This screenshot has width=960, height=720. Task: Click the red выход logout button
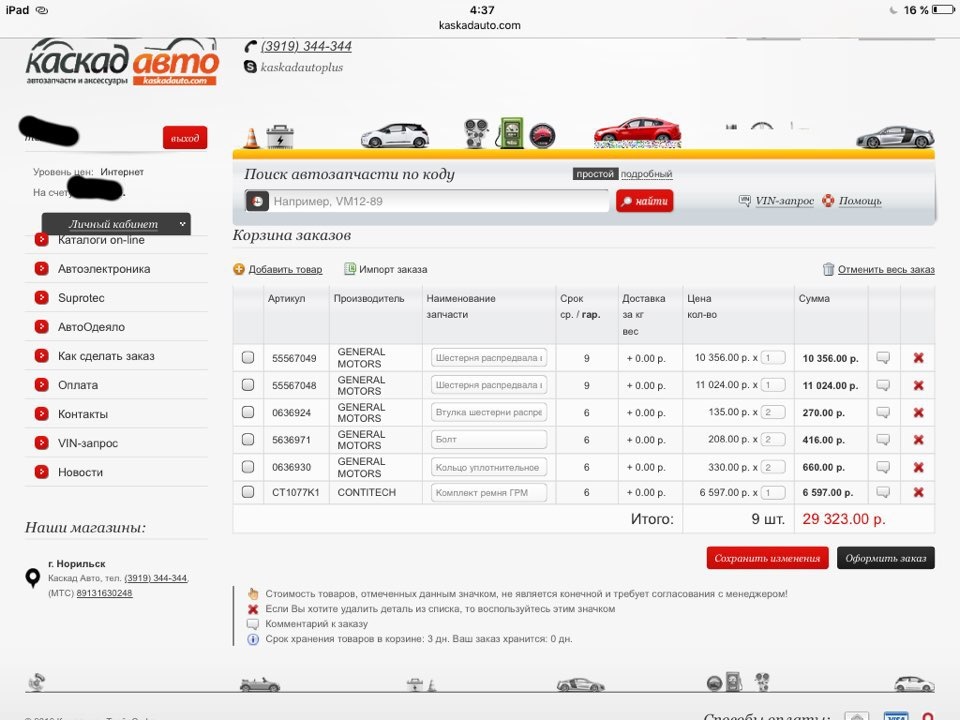(185, 138)
